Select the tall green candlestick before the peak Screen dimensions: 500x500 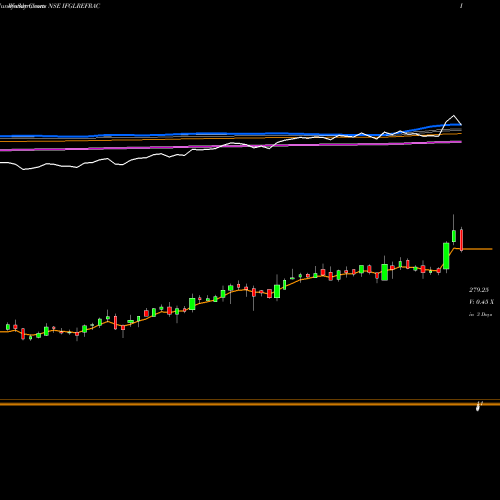point(446,256)
